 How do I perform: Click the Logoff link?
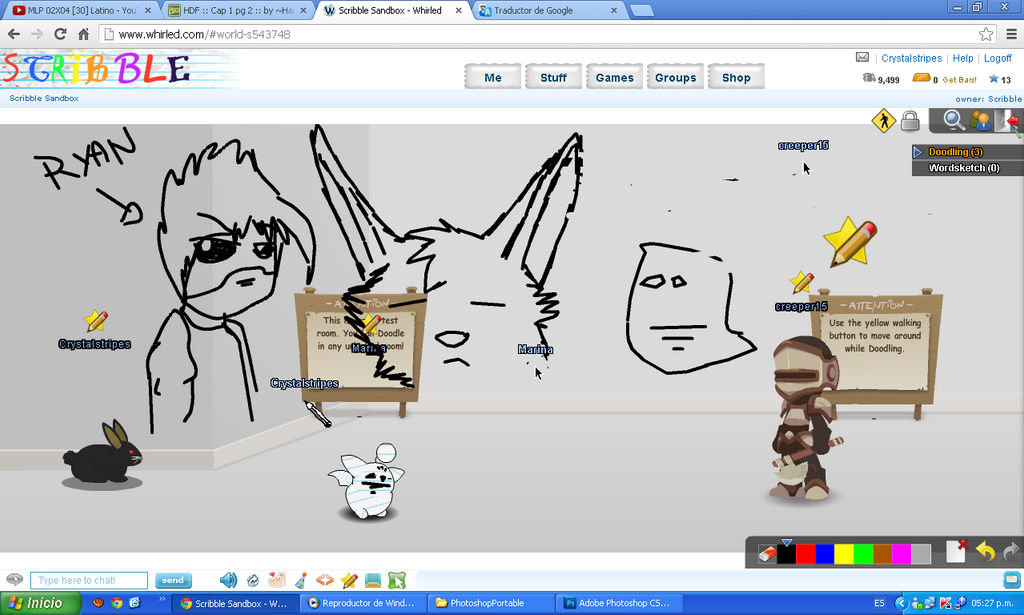pyautogui.click(x=998, y=58)
